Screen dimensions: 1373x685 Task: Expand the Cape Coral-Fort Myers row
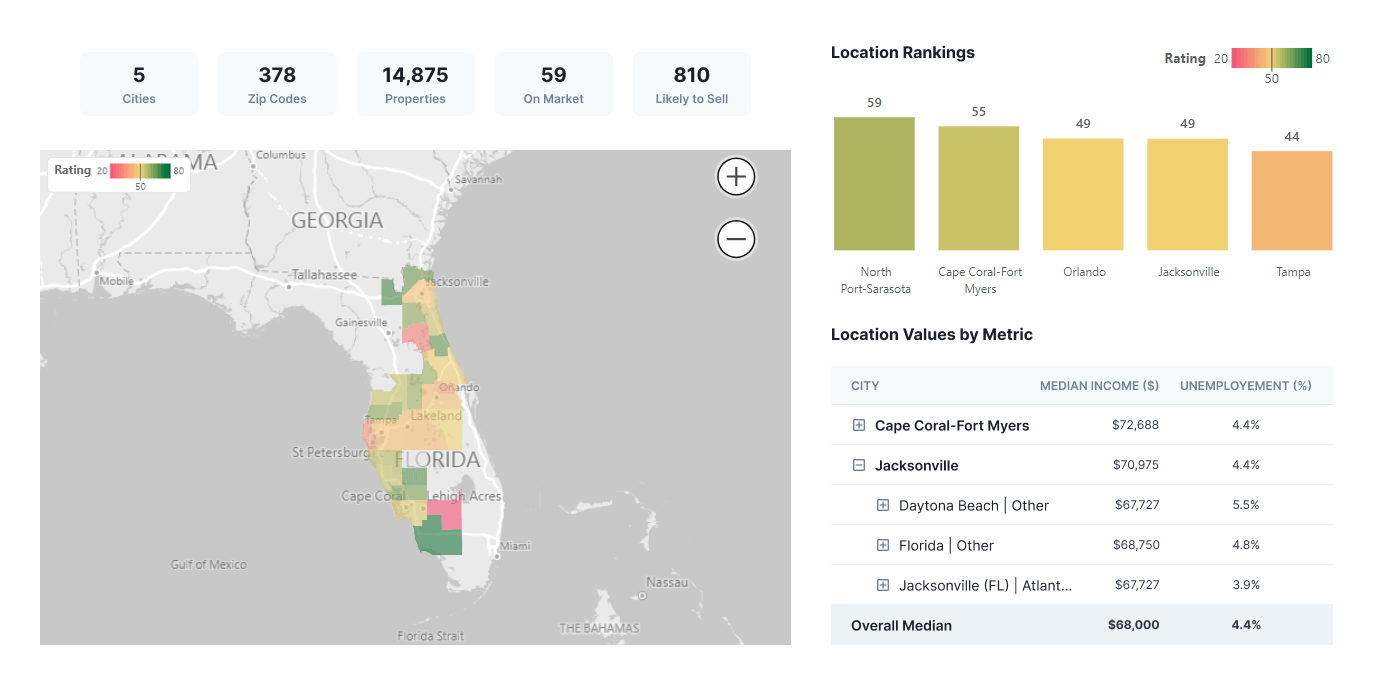pyautogui.click(x=858, y=425)
